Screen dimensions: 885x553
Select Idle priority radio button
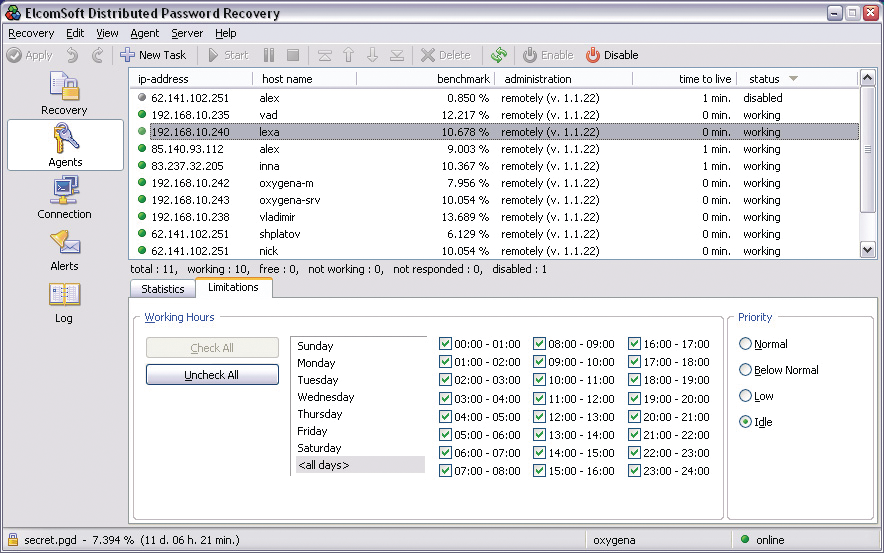point(745,422)
